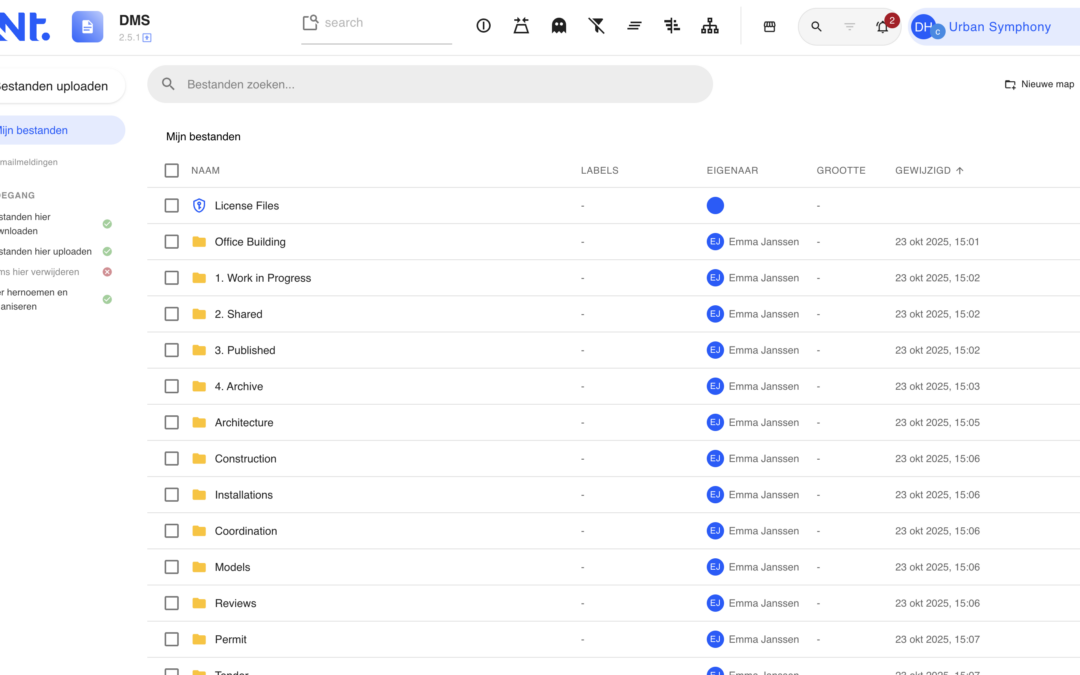Open the E-mailmeldingen sidebar item

(29, 163)
